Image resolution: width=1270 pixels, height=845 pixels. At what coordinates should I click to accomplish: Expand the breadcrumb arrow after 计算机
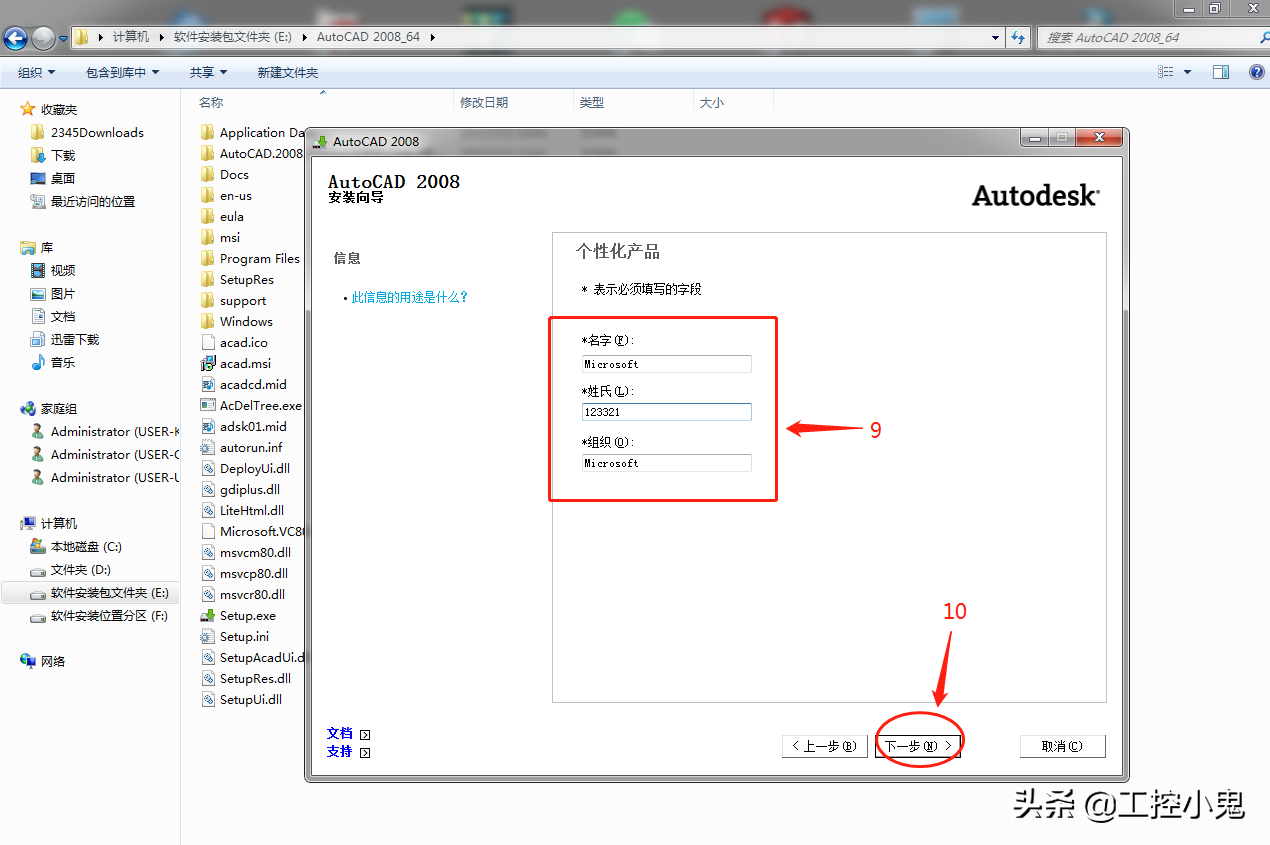[160, 37]
